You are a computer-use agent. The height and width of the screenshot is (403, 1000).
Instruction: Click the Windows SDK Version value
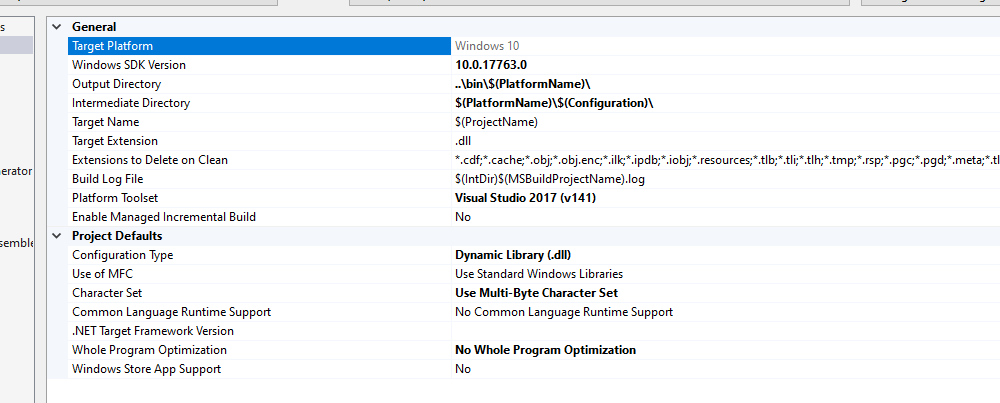(491, 65)
